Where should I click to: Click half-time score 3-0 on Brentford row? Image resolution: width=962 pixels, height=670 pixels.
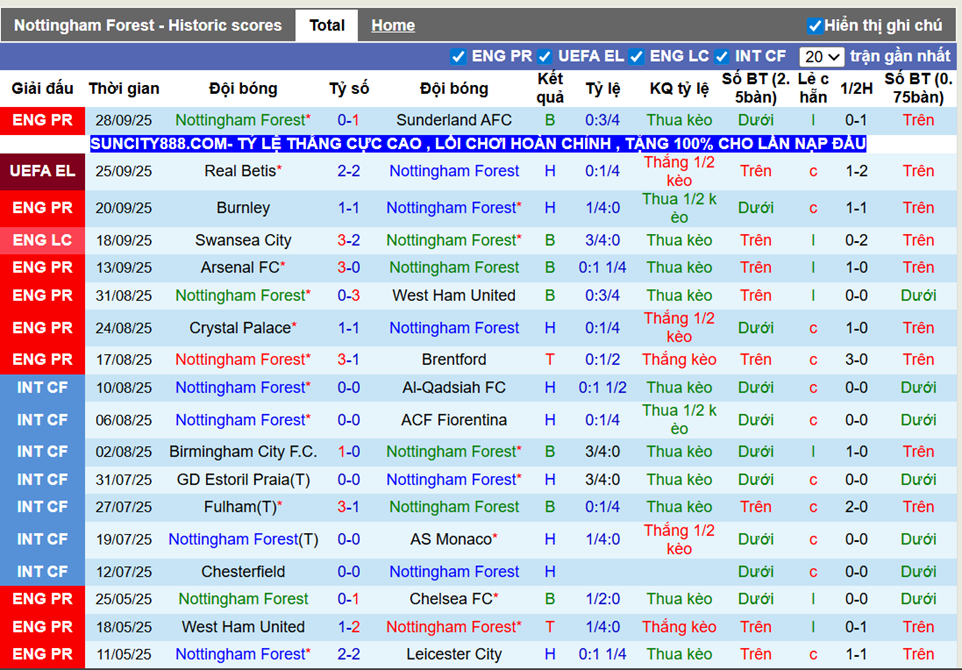tap(856, 360)
